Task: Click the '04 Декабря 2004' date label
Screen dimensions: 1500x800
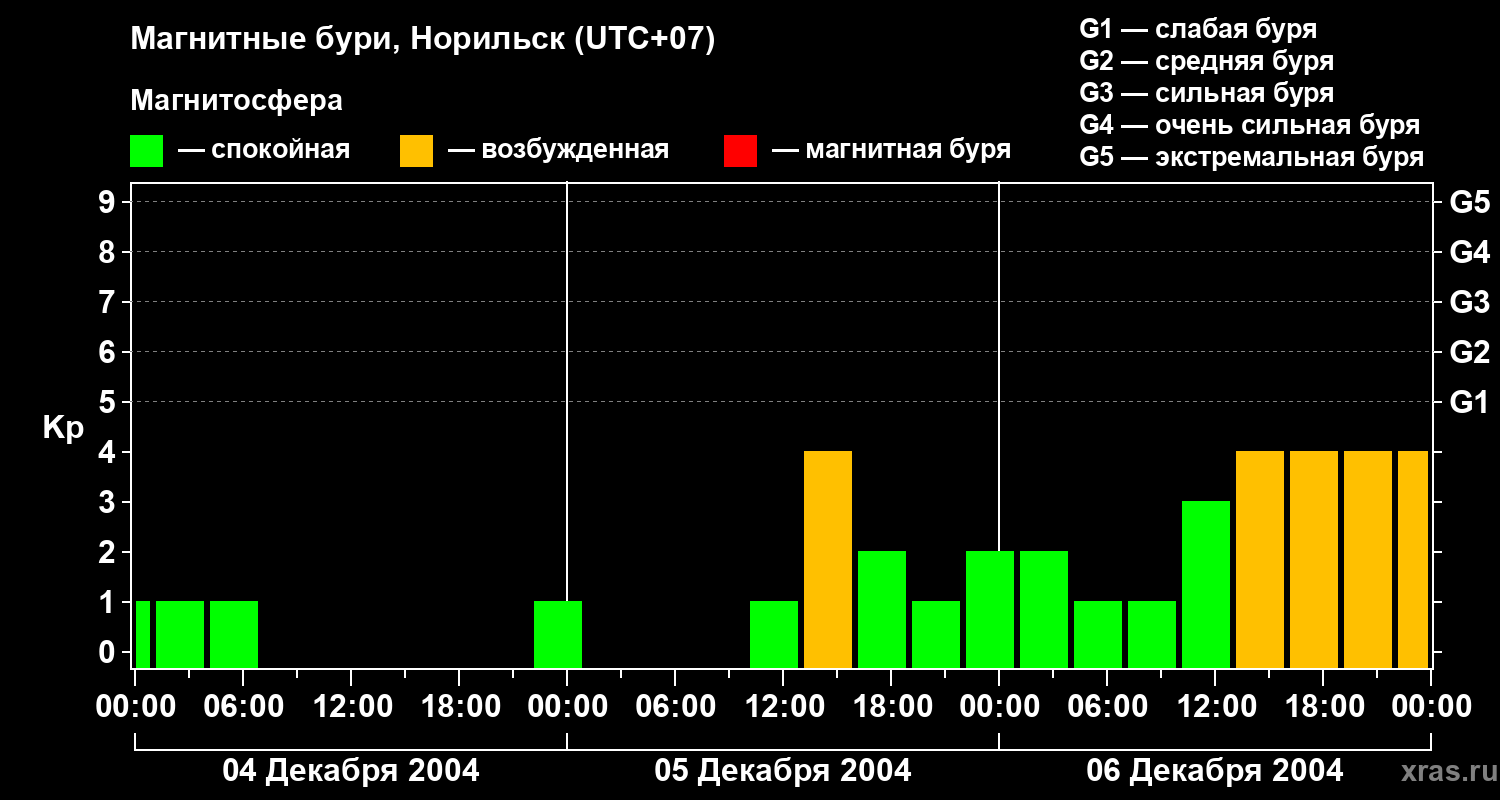Action: [x=350, y=771]
